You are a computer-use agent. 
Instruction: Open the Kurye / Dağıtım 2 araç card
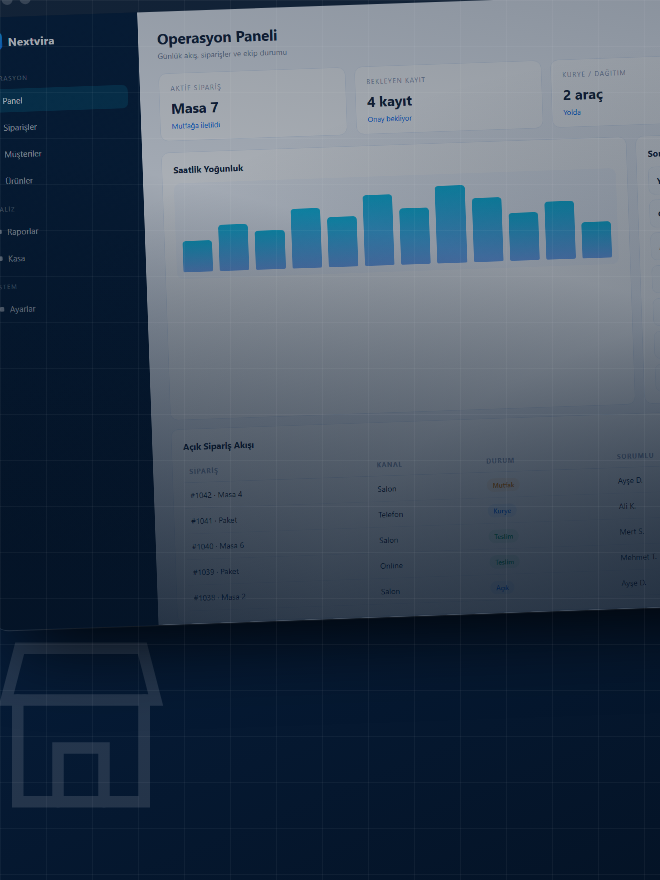pos(606,91)
